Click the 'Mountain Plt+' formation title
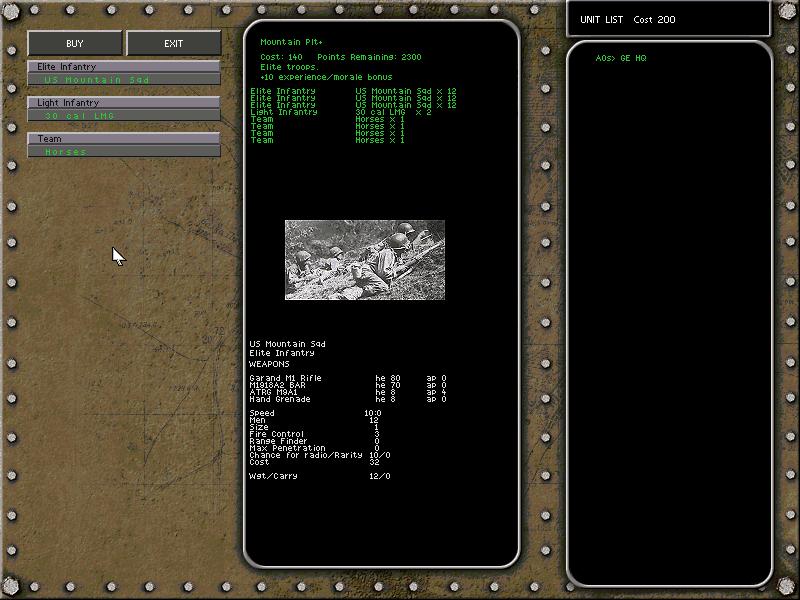Image resolution: width=800 pixels, height=600 pixels. [291, 42]
